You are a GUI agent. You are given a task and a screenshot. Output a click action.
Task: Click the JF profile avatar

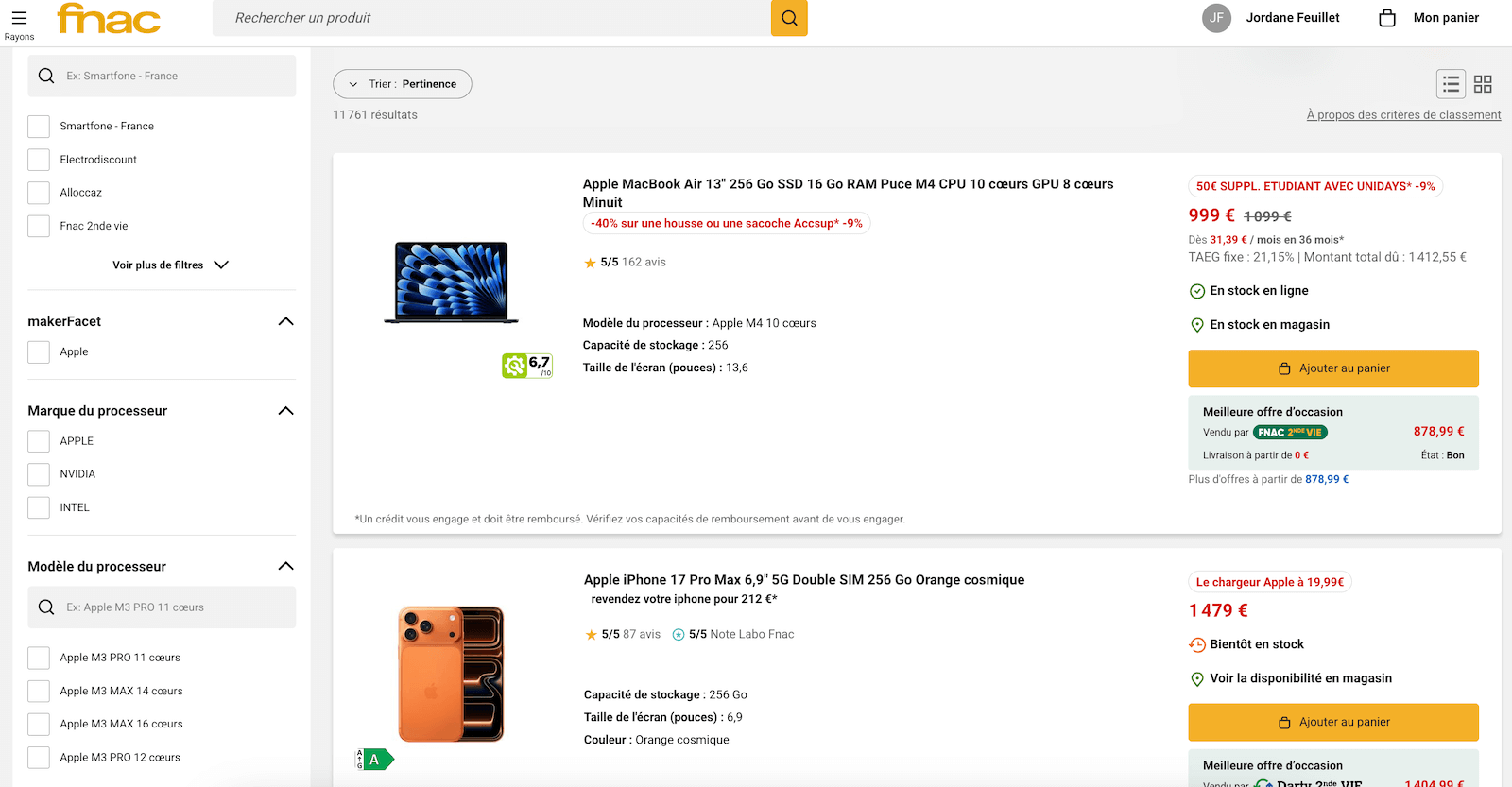pyautogui.click(x=1216, y=17)
